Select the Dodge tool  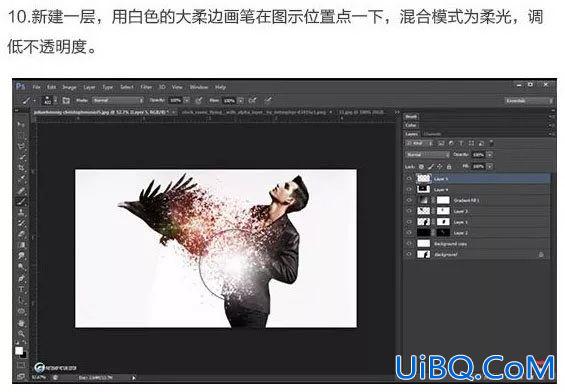click(x=21, y=267)
